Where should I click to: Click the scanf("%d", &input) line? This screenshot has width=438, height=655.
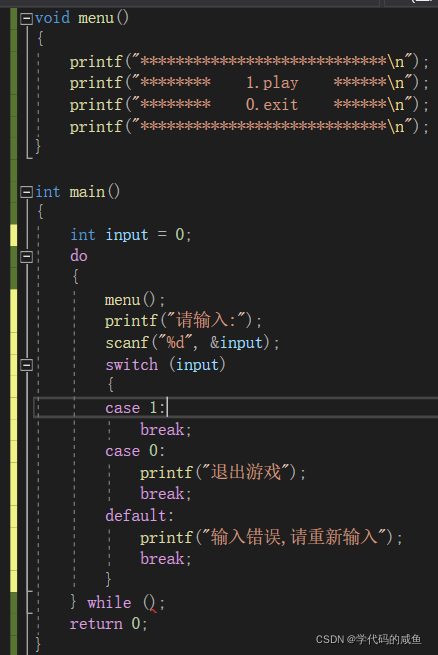(192, 343)
